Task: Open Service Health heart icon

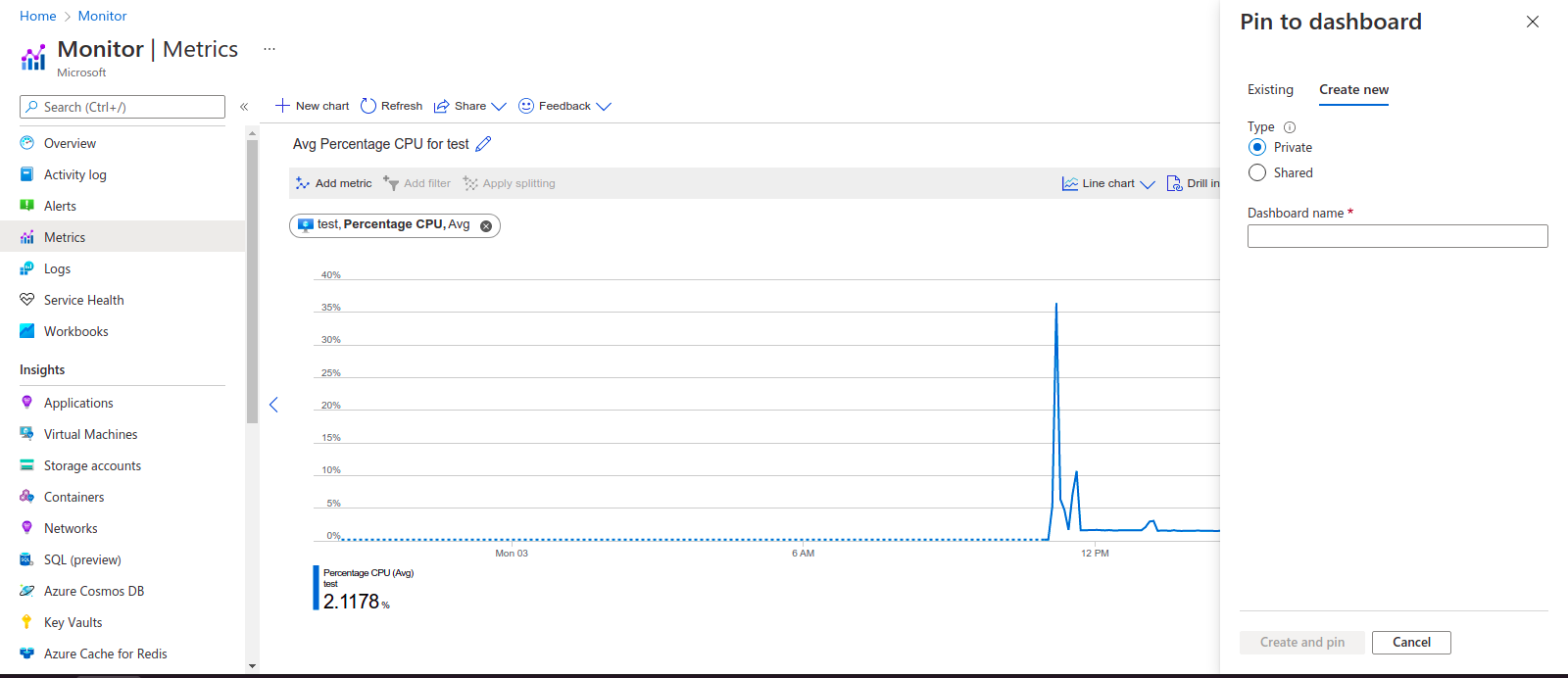Action: 27,300
